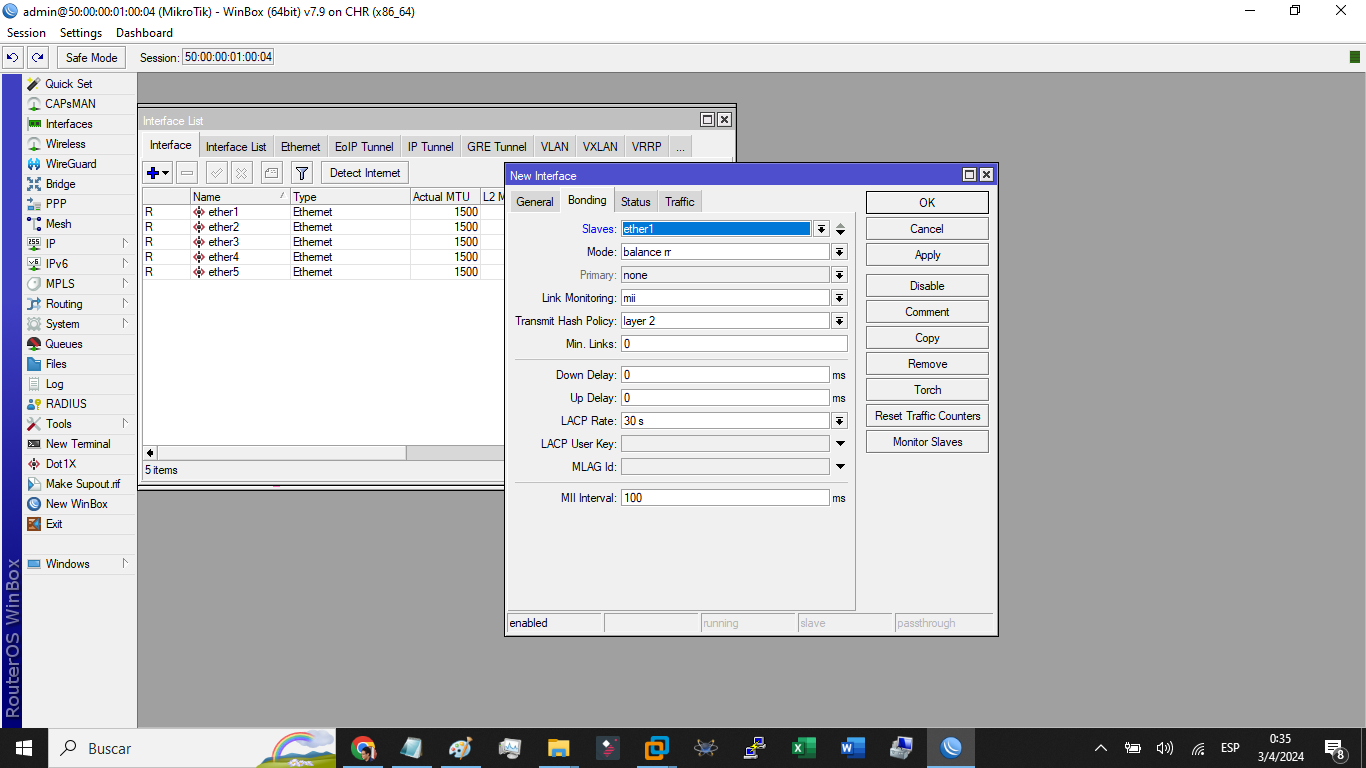This screenshot has height=768, width=1366.
Task: Click Reset Traffic Counters button
Action: 927,416
